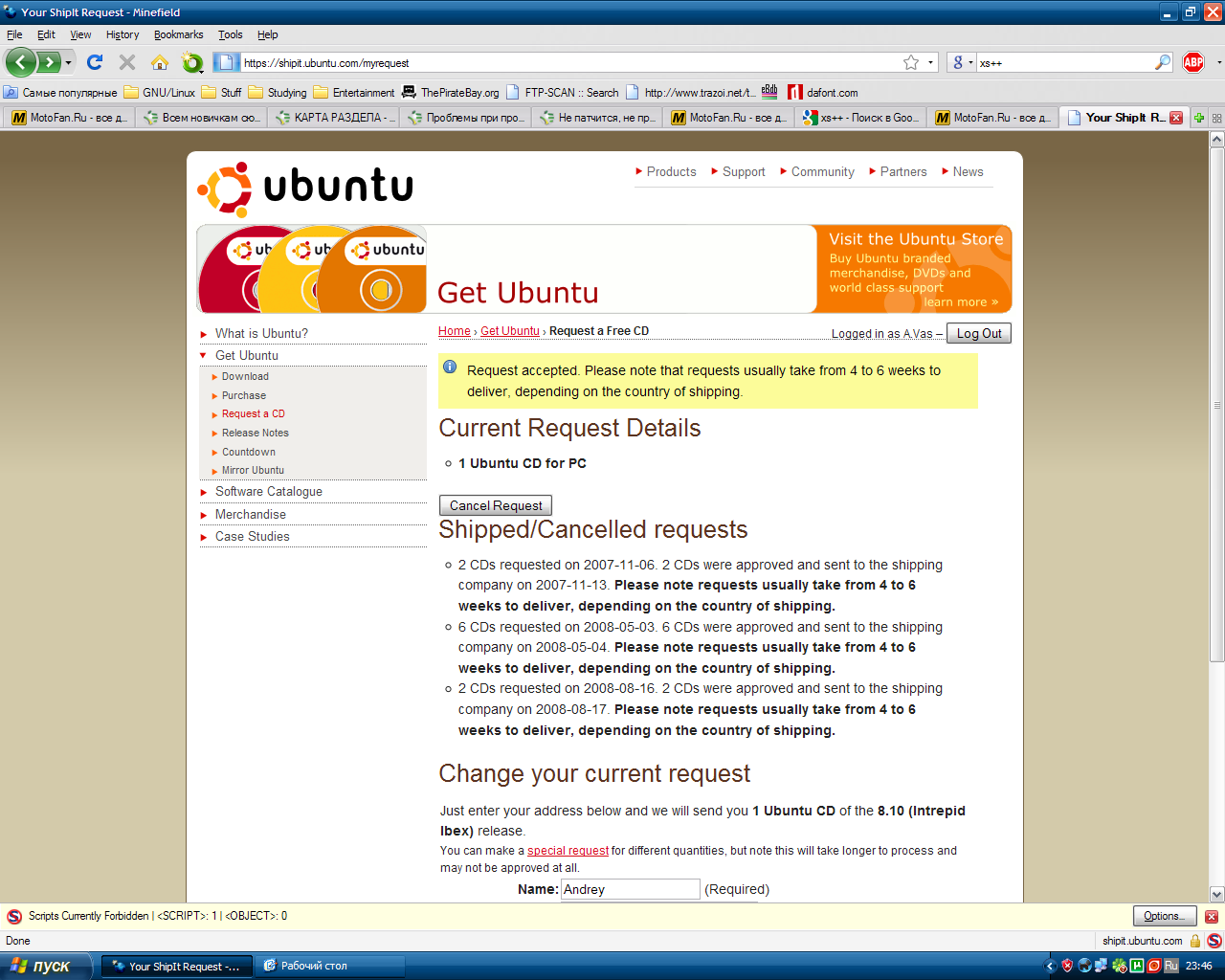Viewport: 1225px width, 980px height.
Task: Open the list all tabs button
Action: pyautogui.click(x=1216, y=118)
